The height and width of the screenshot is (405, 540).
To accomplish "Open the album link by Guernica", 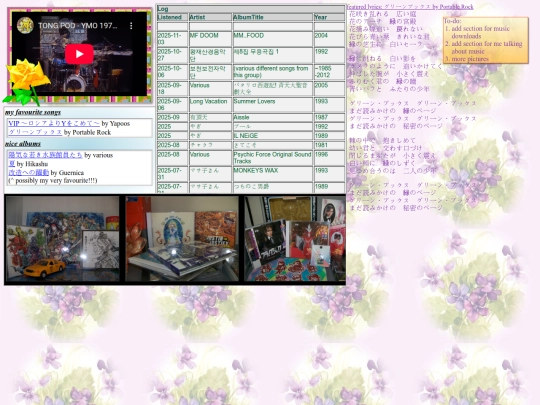I will 28,173.
